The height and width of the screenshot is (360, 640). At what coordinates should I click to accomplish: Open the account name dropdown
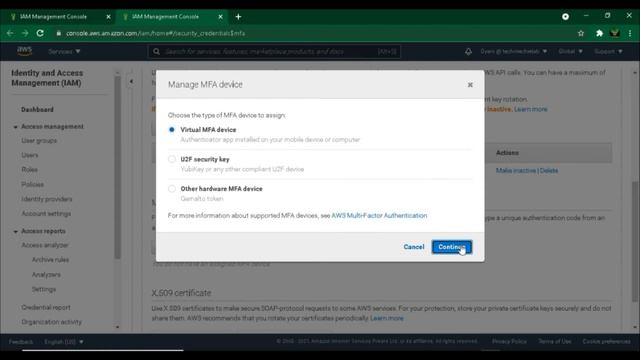click(x=513, y=51)
